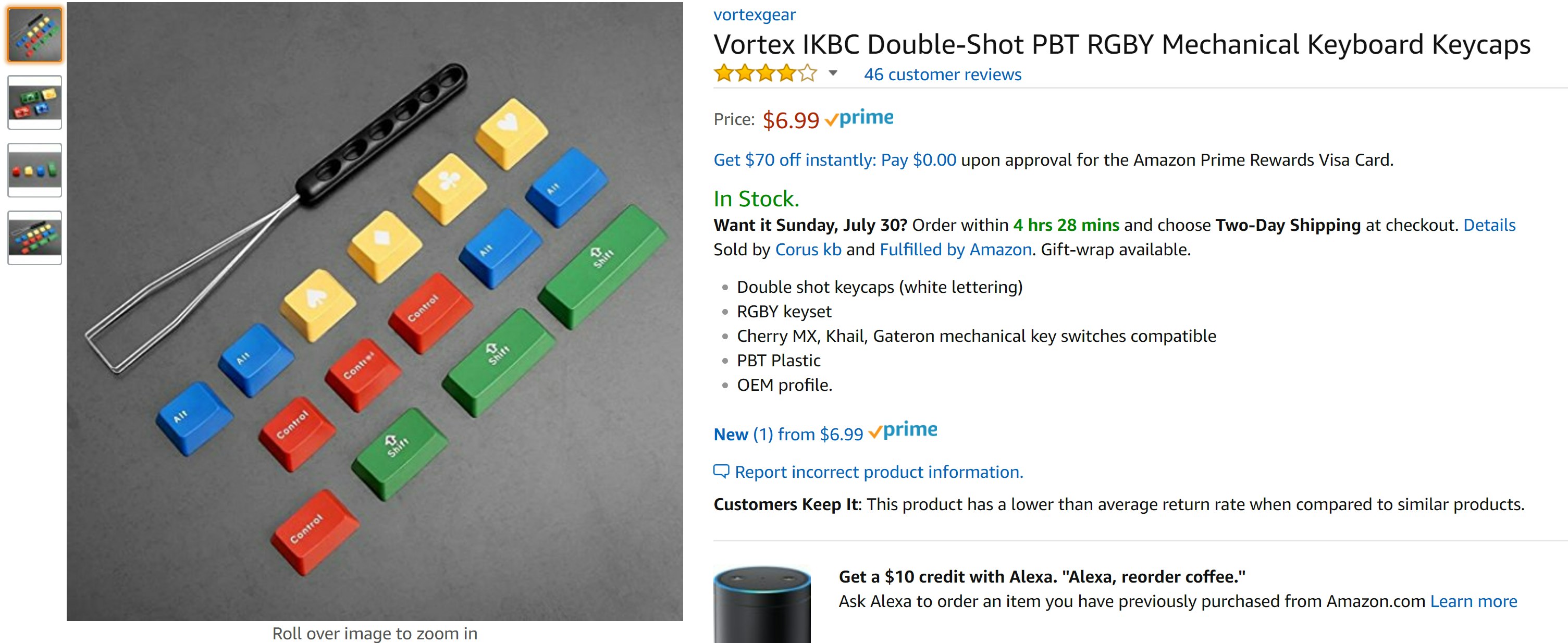The height and width of the screenshot is (643, 1568).
Task: Open the Get $70 off instantly offer
Action: pyautogui.click(x=834, y=159)
